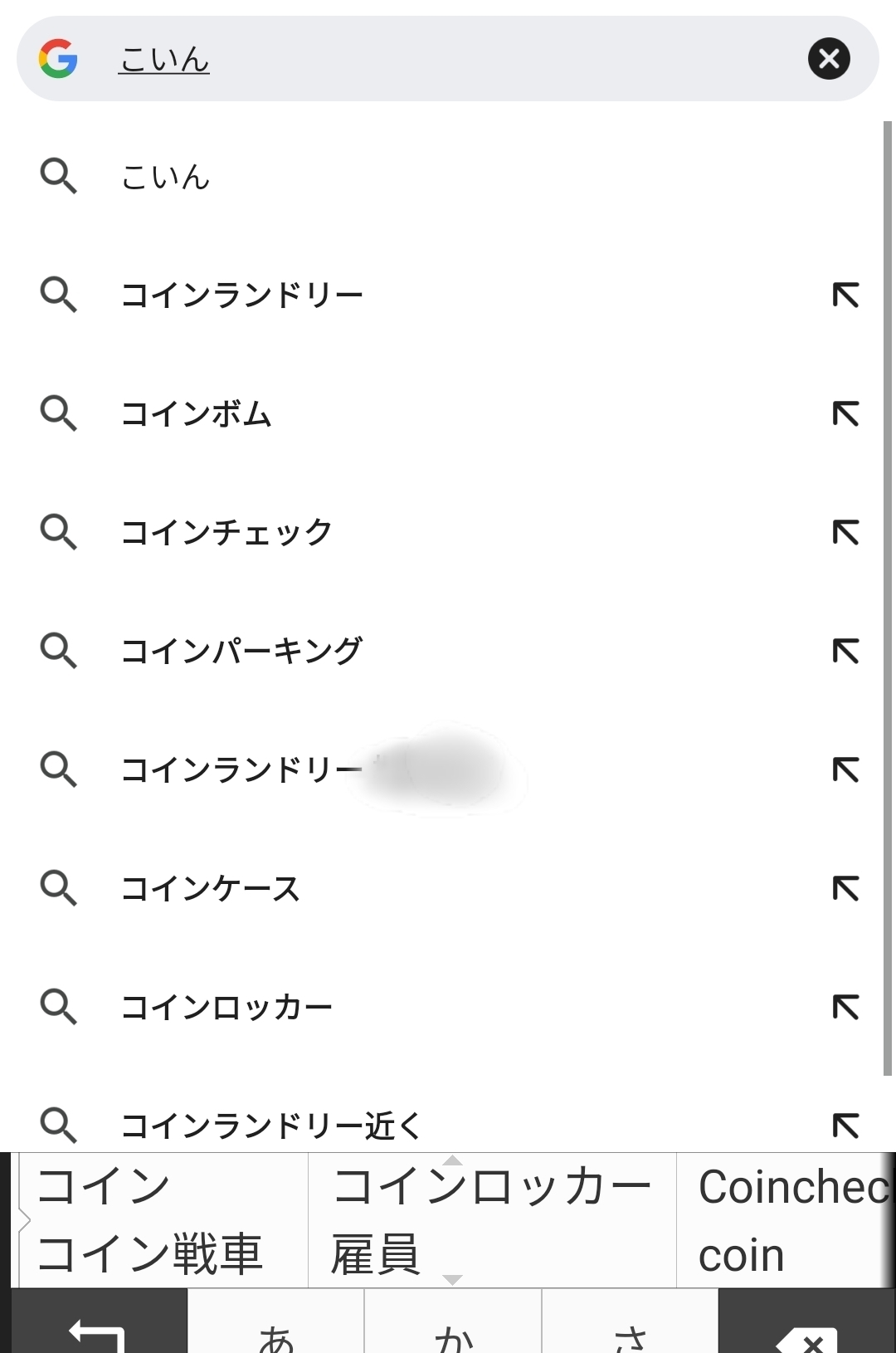Tap the arrow icon next to コインケース

click(845, 888)
